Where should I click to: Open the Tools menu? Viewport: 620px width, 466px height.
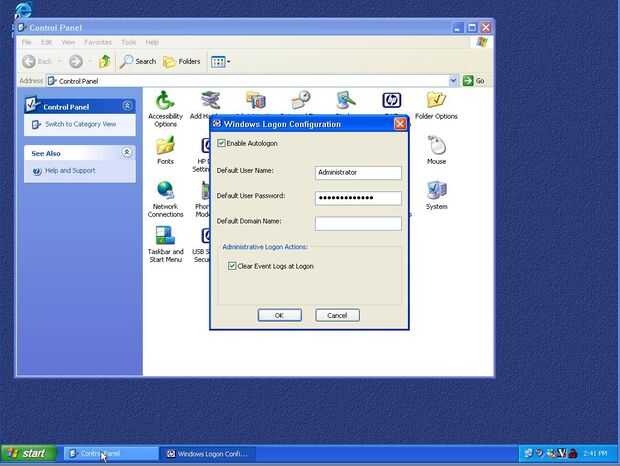pyautogui.click(x=129, y=42)
